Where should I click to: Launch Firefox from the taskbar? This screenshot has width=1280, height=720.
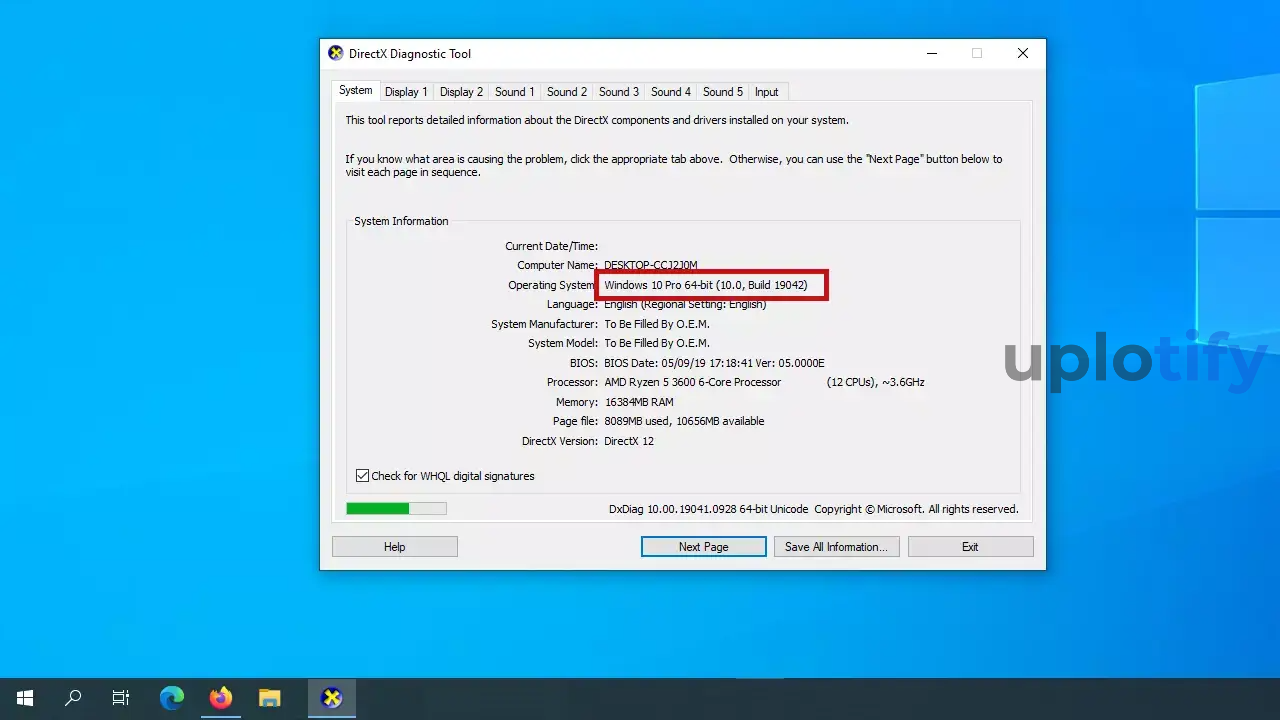click(x=221, y=698)
